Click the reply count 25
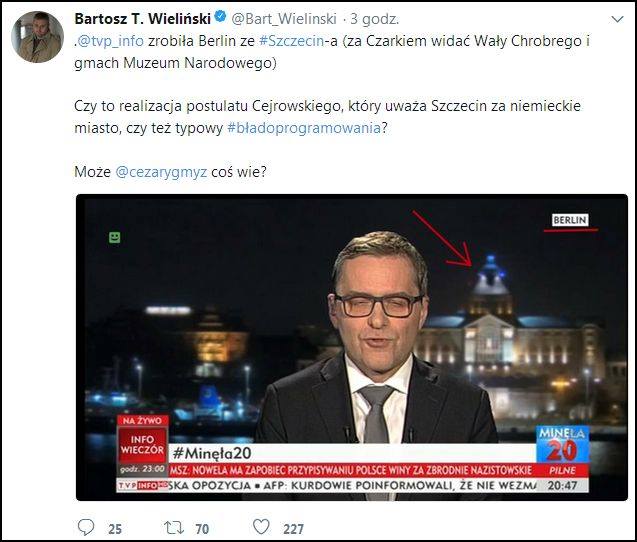Image resolution: width=637 pixels, height=542 pixels. point(115,529)
